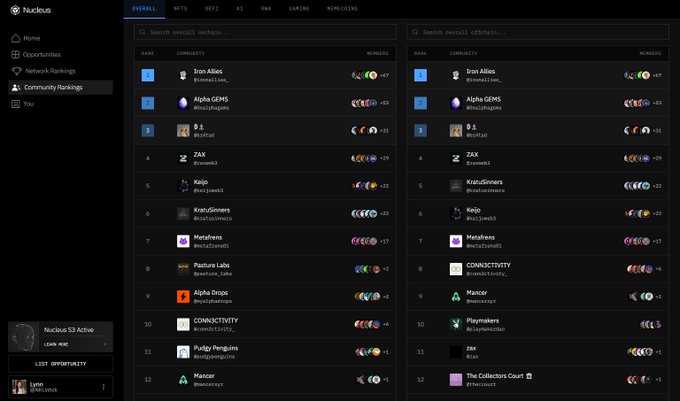680x401 pixels.
Task: Click Metafrens purple avatar in onchain table
Action: pyautogui.click(x=183, y=241)
